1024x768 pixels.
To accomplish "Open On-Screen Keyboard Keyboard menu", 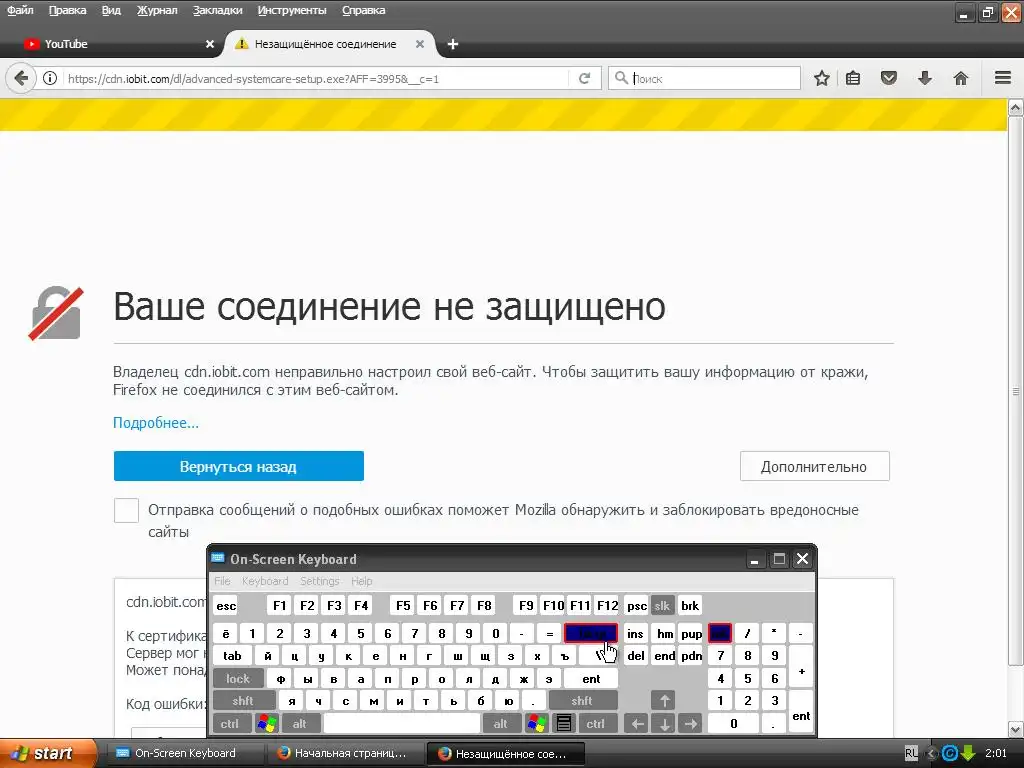I will [x=264, y=581].
